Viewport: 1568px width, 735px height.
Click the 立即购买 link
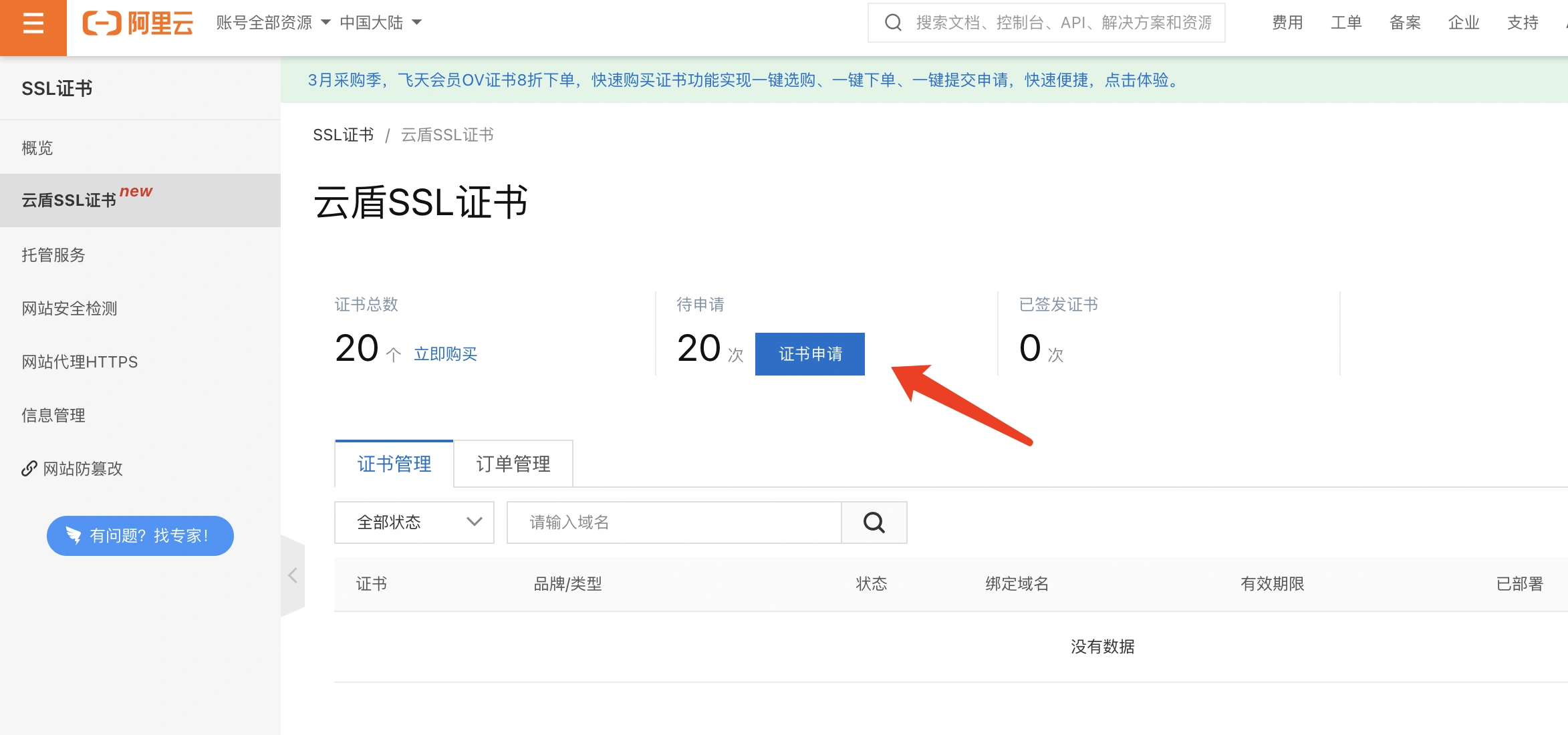pos(445,354)
